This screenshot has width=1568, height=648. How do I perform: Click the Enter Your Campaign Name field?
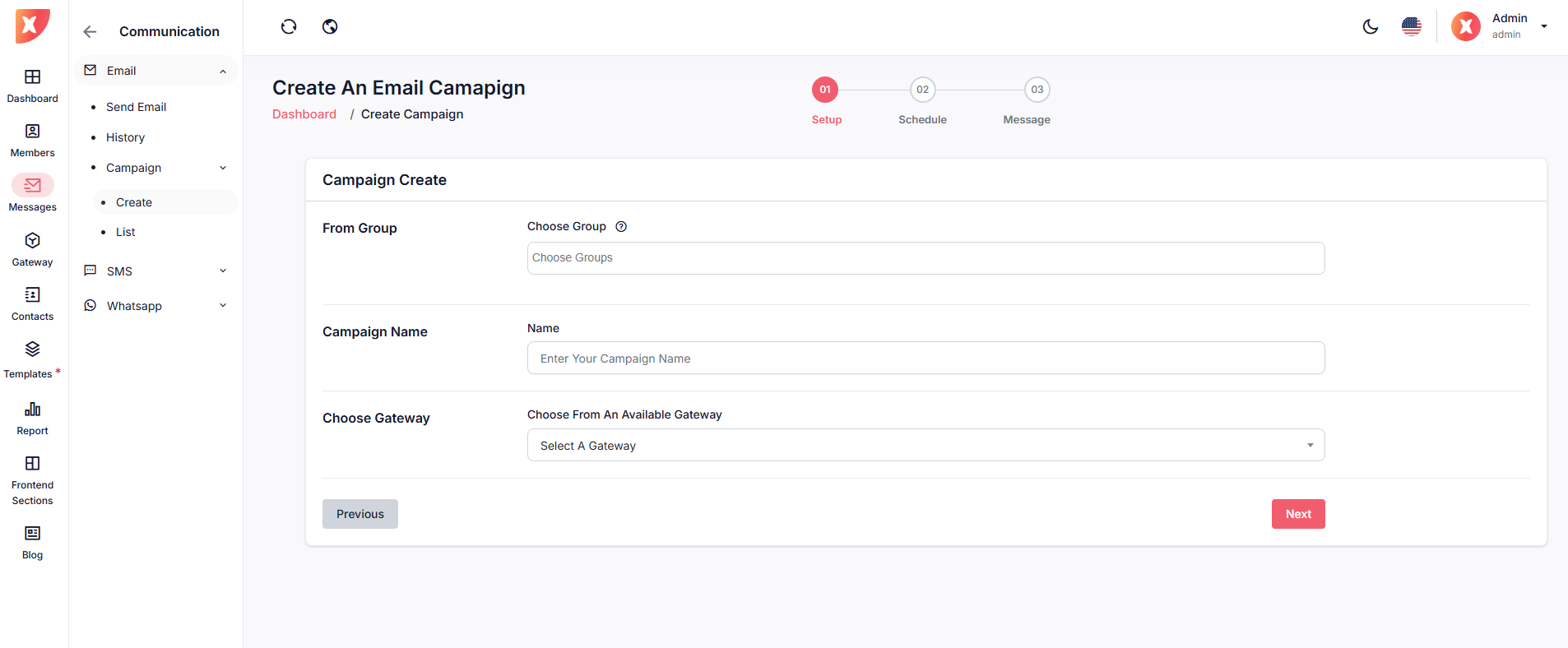(925, 359)
